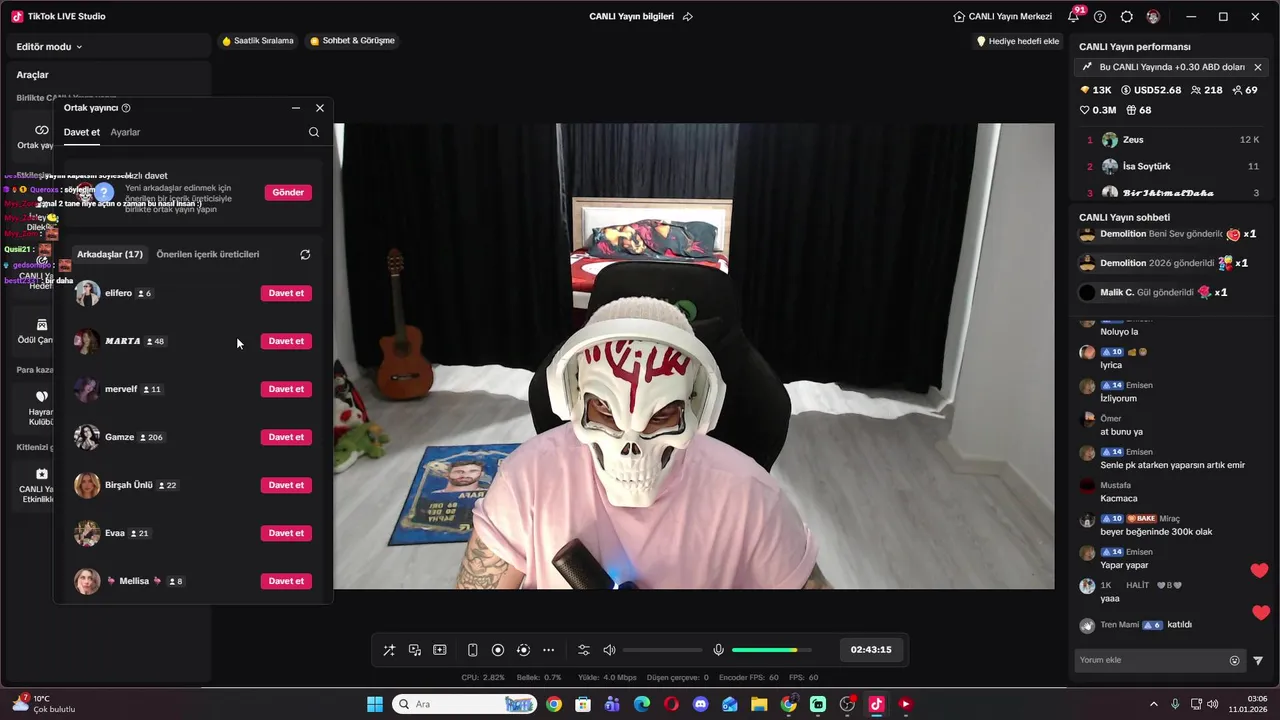Switch to the Ayarlar tab
This screenshot has height=720, width=1280.
pyautogui.click(x=125, y=132)
